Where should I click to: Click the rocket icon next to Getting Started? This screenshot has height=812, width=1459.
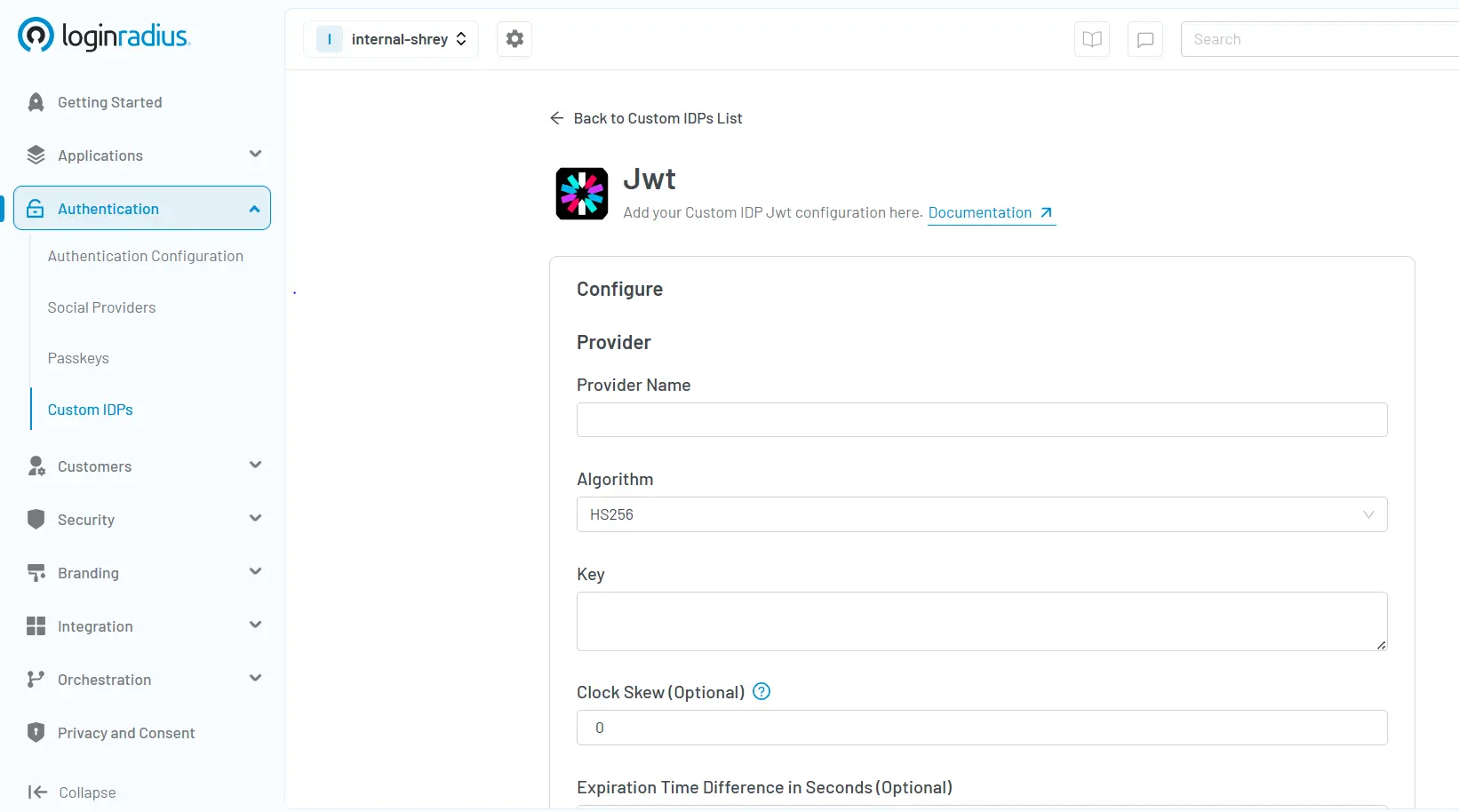tap(36, 102)
